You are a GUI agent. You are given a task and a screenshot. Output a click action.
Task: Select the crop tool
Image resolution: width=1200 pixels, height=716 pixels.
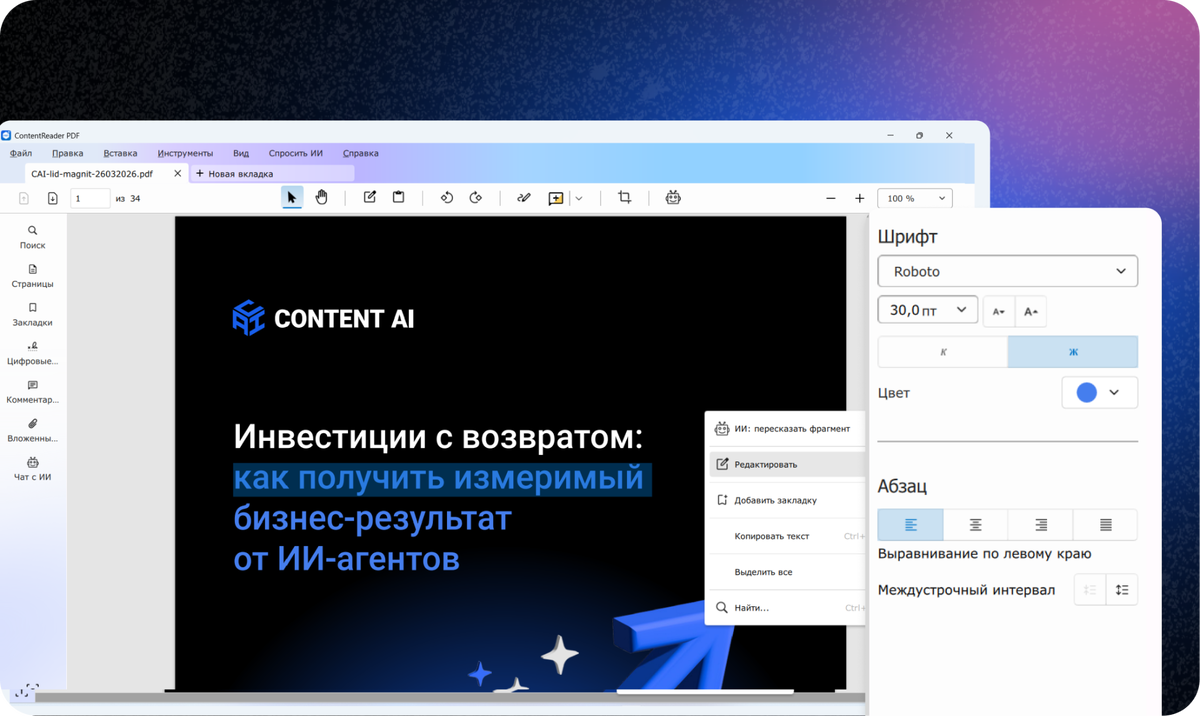coord(624,198)
